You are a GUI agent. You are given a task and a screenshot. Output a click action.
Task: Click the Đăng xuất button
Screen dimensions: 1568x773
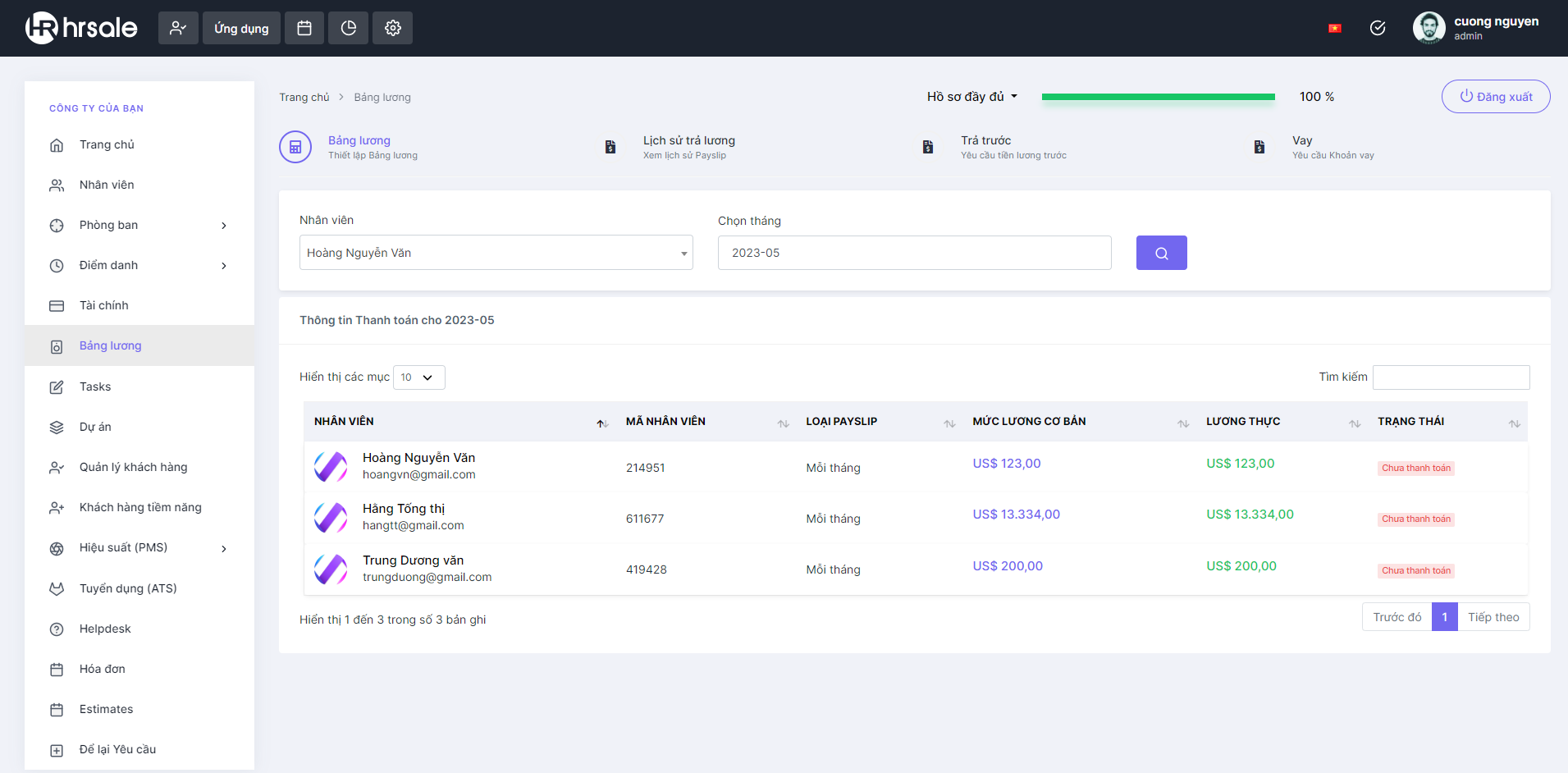pos(1496,97)
